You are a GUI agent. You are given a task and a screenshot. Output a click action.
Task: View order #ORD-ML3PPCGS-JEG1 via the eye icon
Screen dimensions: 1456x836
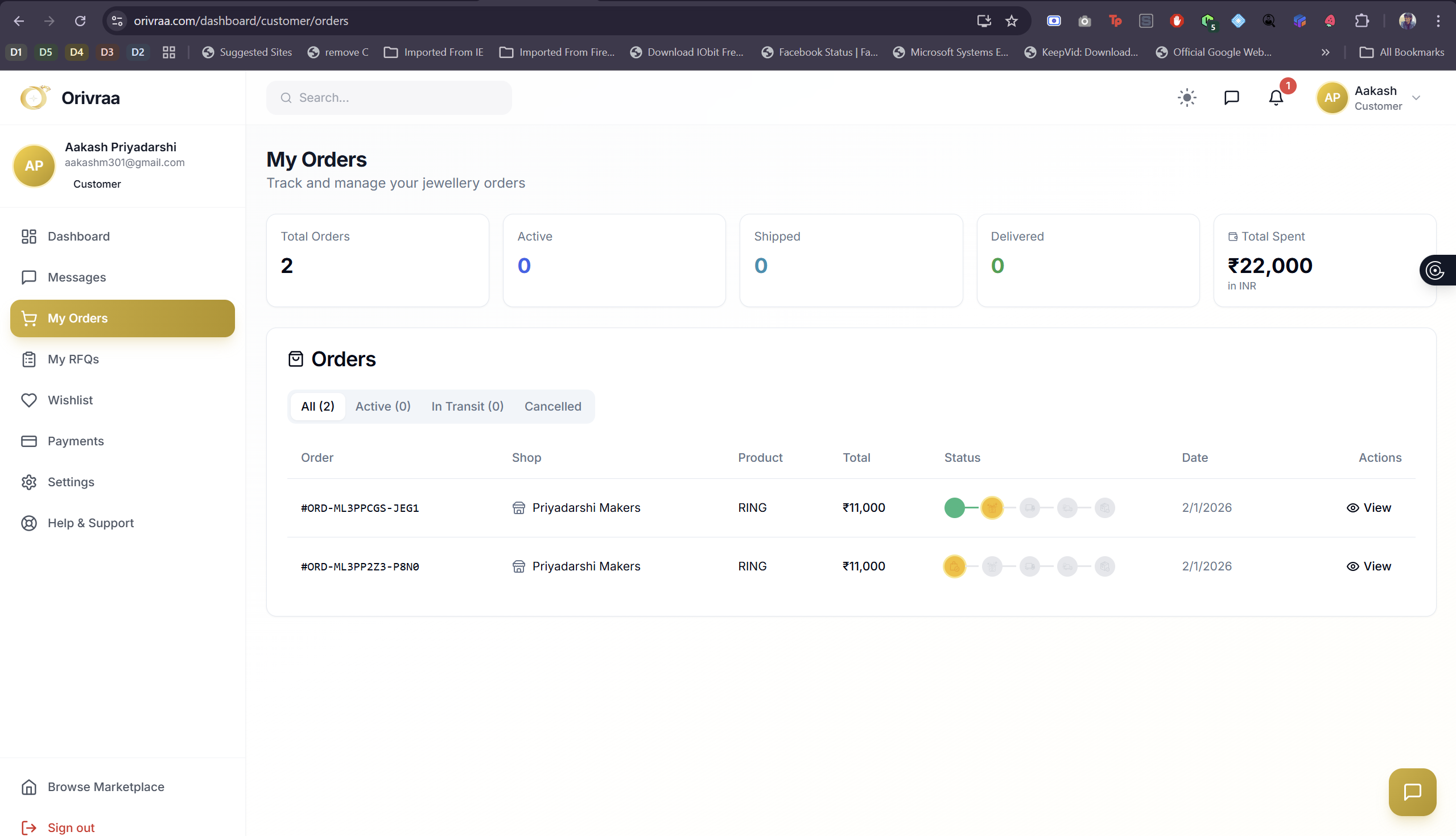tap(1352, 507)
